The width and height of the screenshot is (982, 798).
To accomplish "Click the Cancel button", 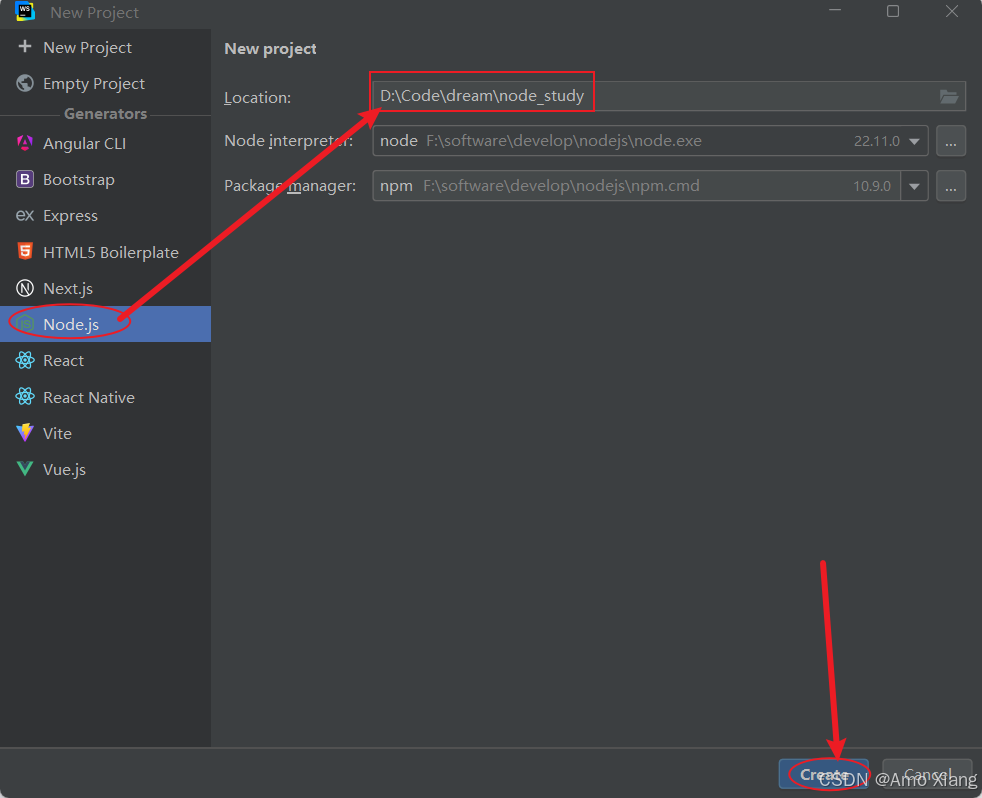I will (927, 775).
